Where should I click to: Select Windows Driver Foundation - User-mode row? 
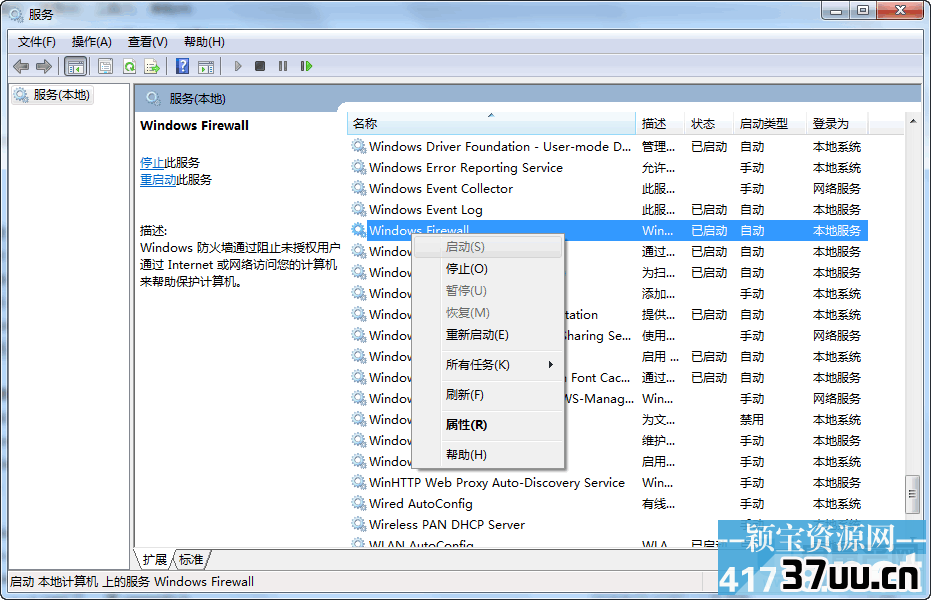608,146
